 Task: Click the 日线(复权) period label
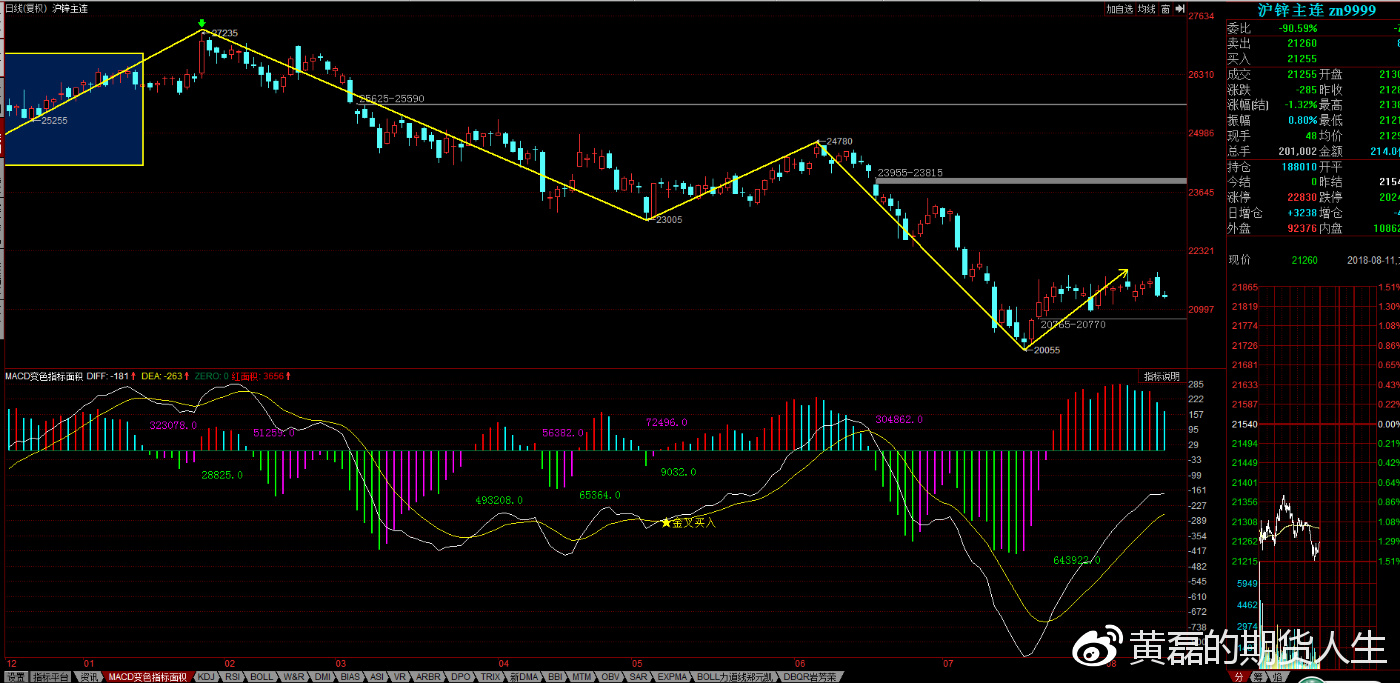click(x=24, y=8)
